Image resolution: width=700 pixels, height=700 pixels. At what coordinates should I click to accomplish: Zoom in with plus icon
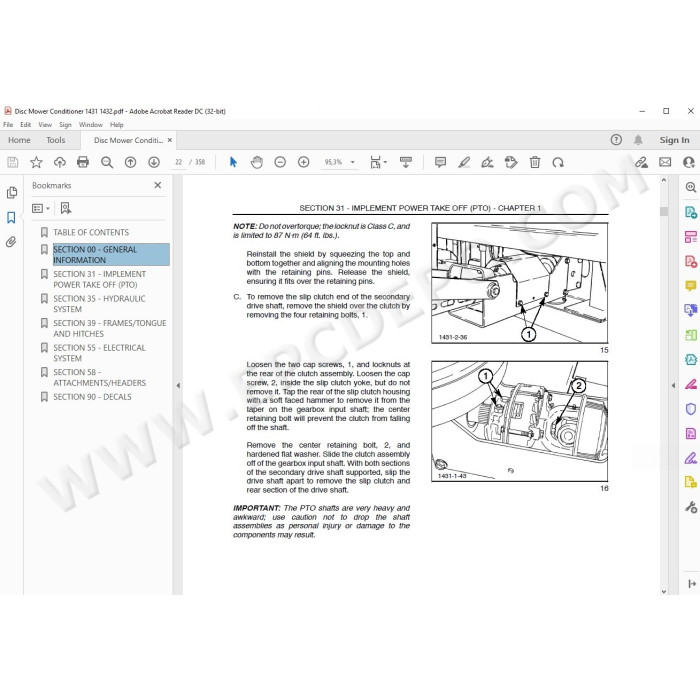[304, 162]
